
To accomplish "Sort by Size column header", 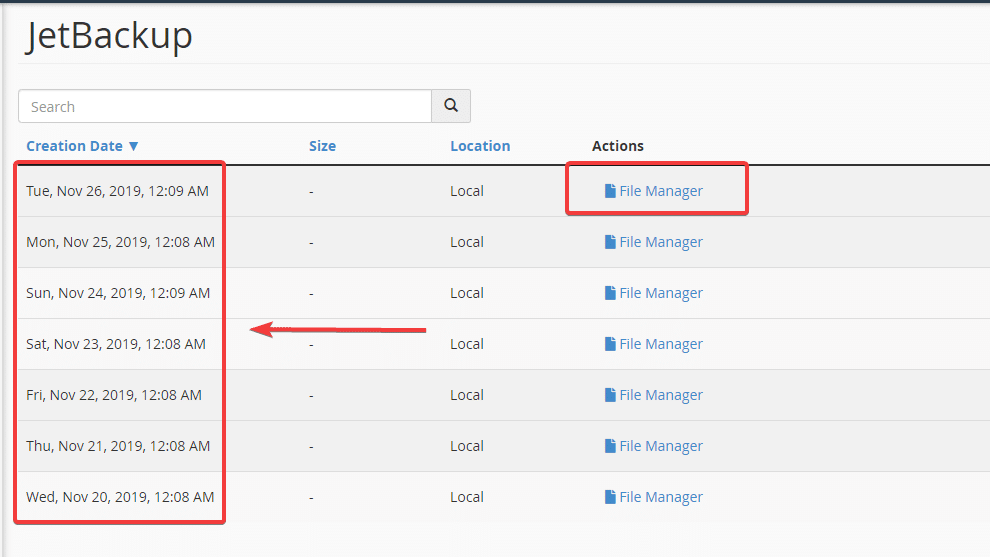I will (322, 146).
